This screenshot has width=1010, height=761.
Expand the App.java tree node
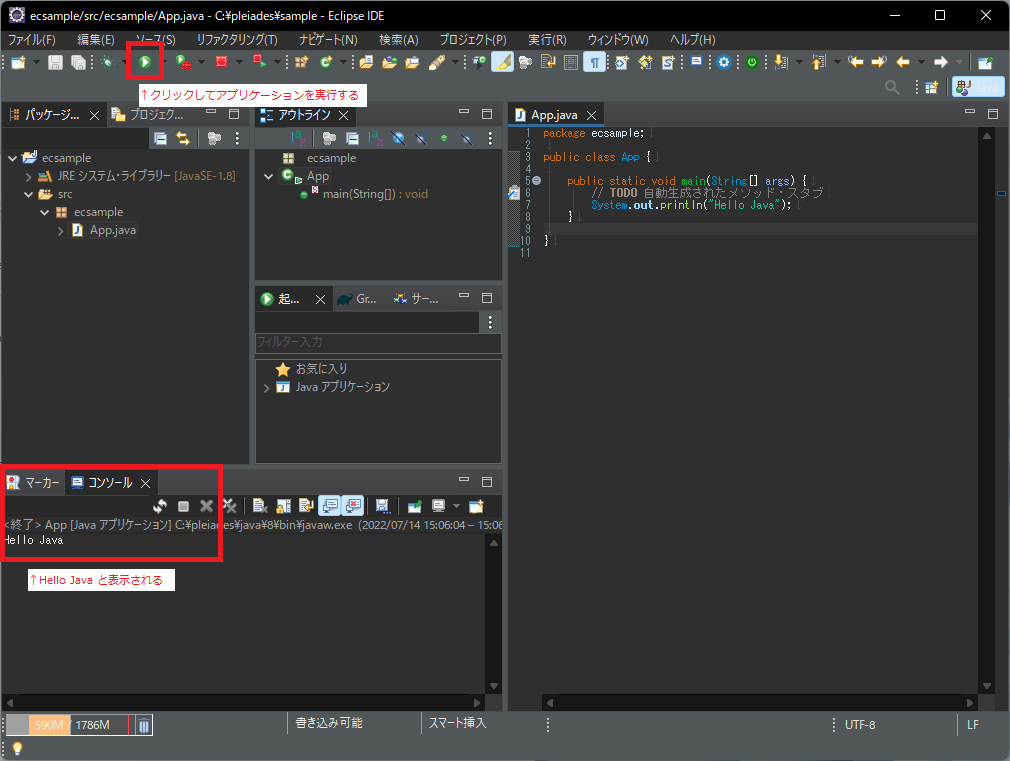click(x=61, y=230)
